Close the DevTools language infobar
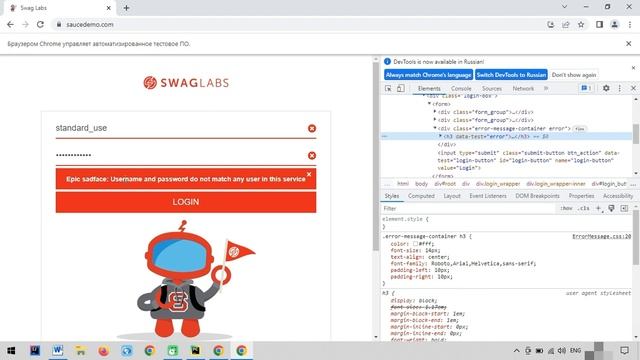Screen dimensions: 640x360 [x=633, y=68]
